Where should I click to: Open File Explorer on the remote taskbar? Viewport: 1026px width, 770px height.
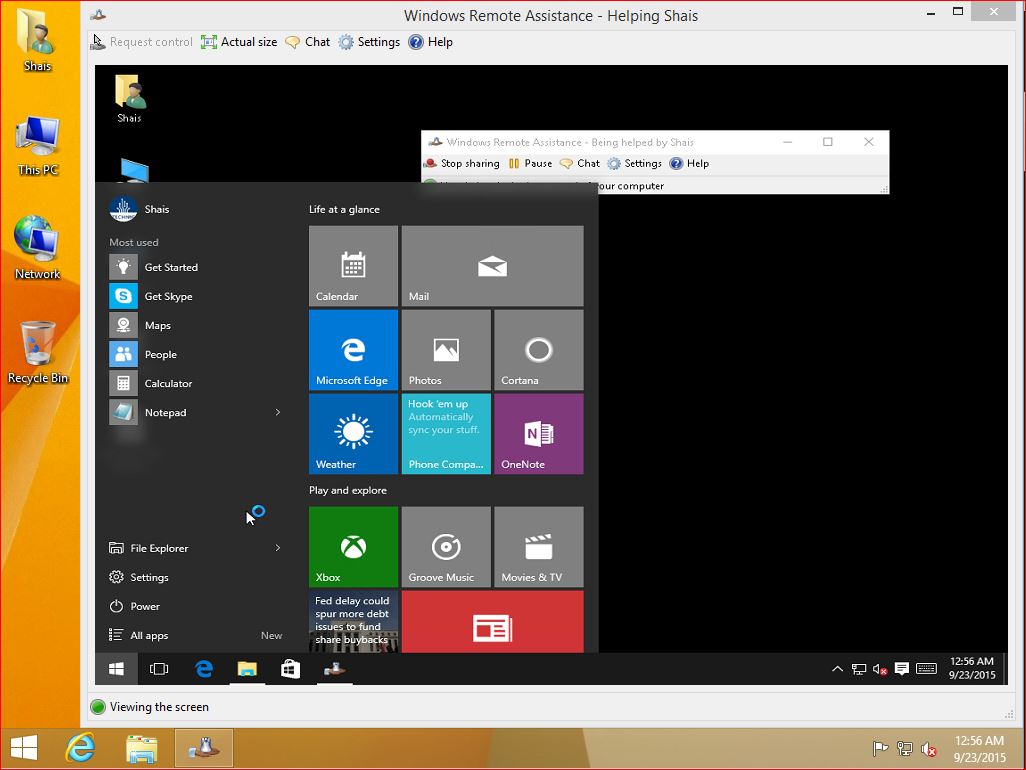click(247, 669)
